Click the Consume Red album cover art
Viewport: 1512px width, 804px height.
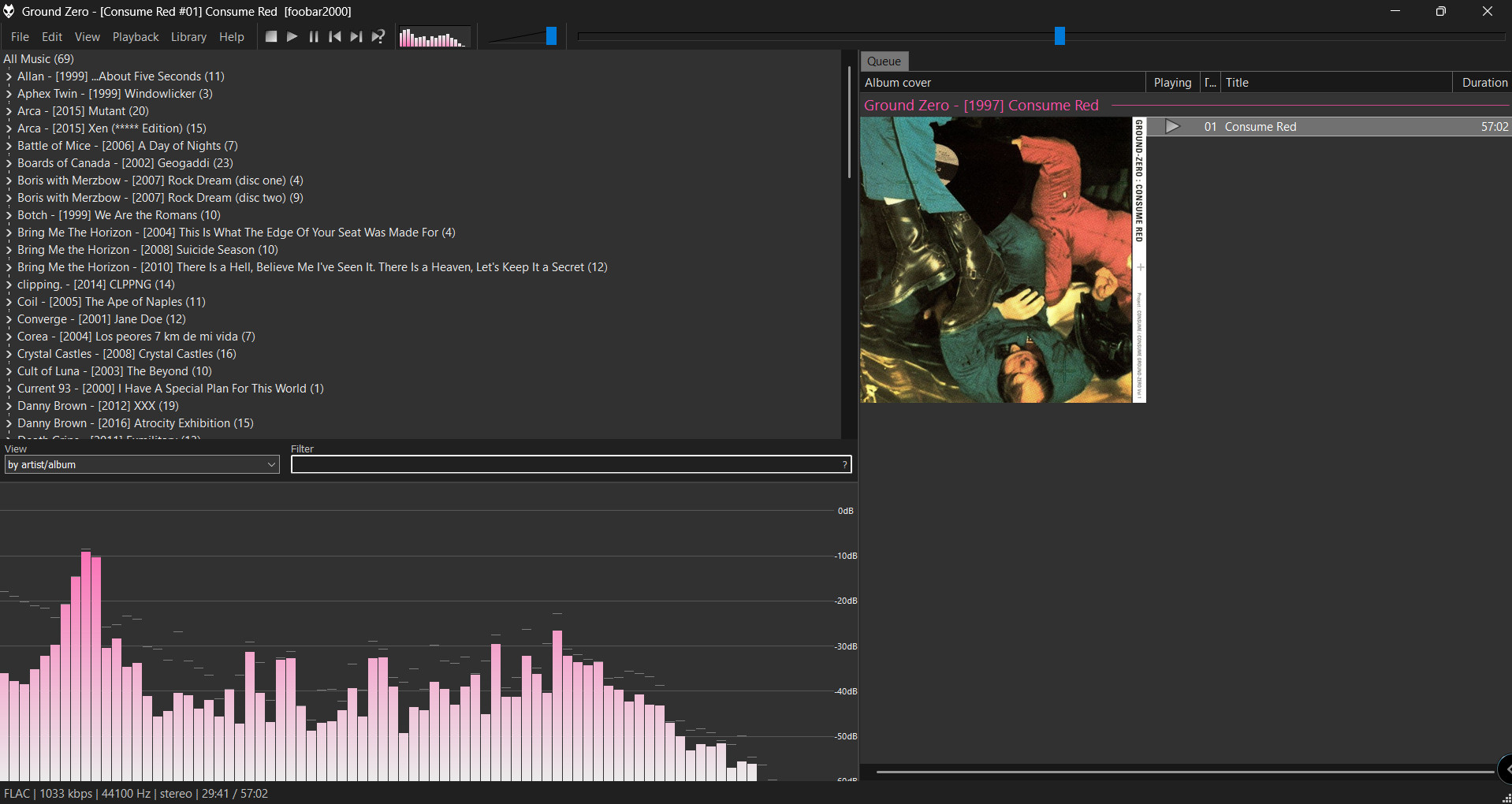point(1003,260)
